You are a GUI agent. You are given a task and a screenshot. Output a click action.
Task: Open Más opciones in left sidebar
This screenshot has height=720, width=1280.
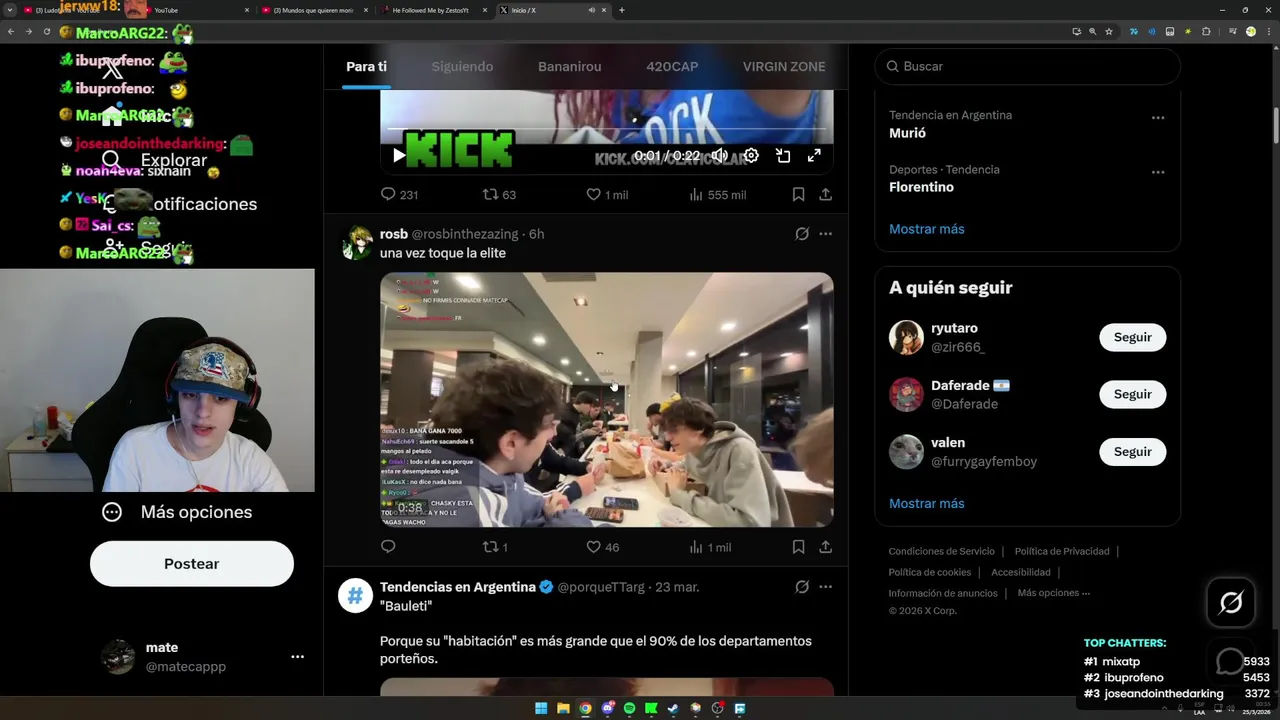point(178,512)
